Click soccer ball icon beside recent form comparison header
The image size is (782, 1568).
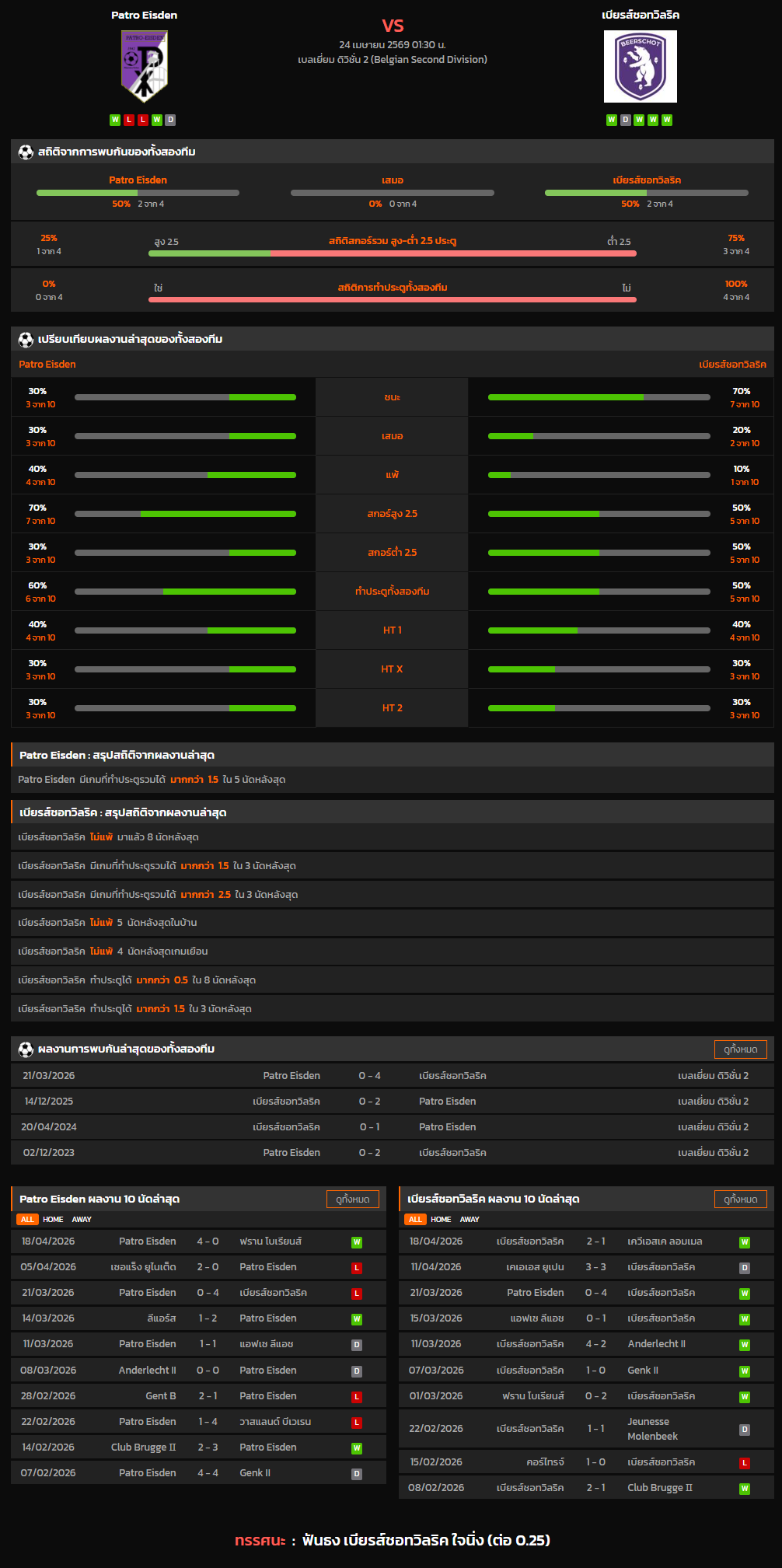tap(26, 340)
